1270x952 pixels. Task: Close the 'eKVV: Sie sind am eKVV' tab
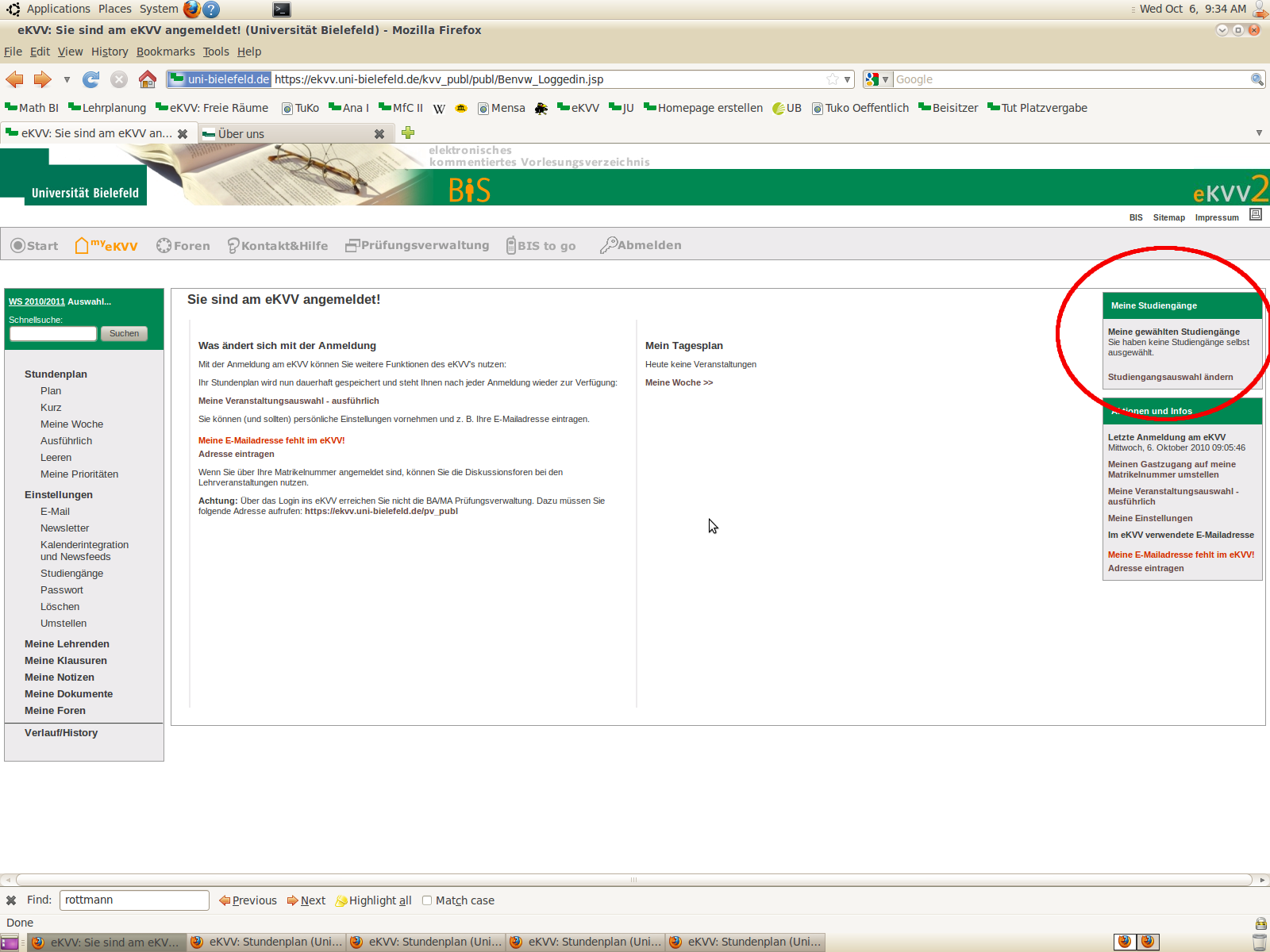(183, 134)
